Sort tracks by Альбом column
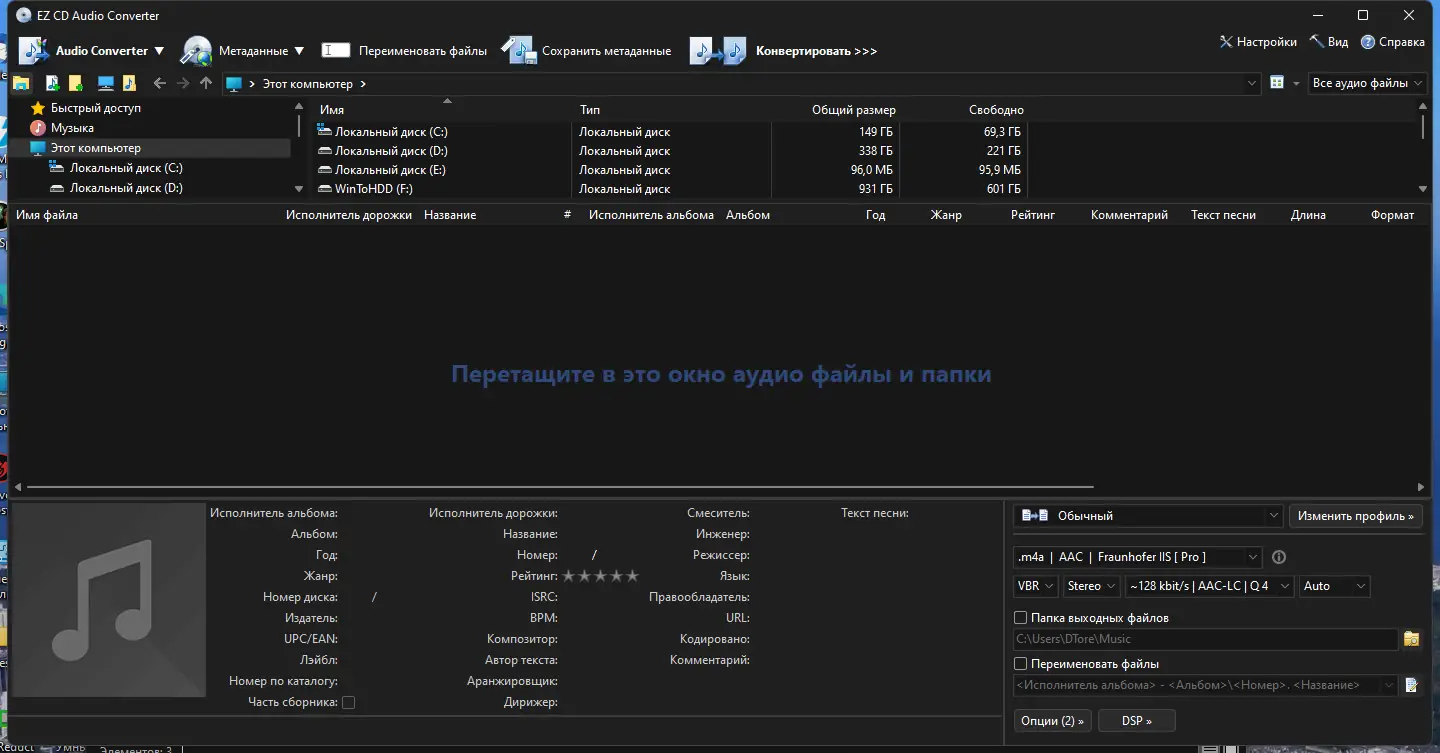 [x=748, y=215]
